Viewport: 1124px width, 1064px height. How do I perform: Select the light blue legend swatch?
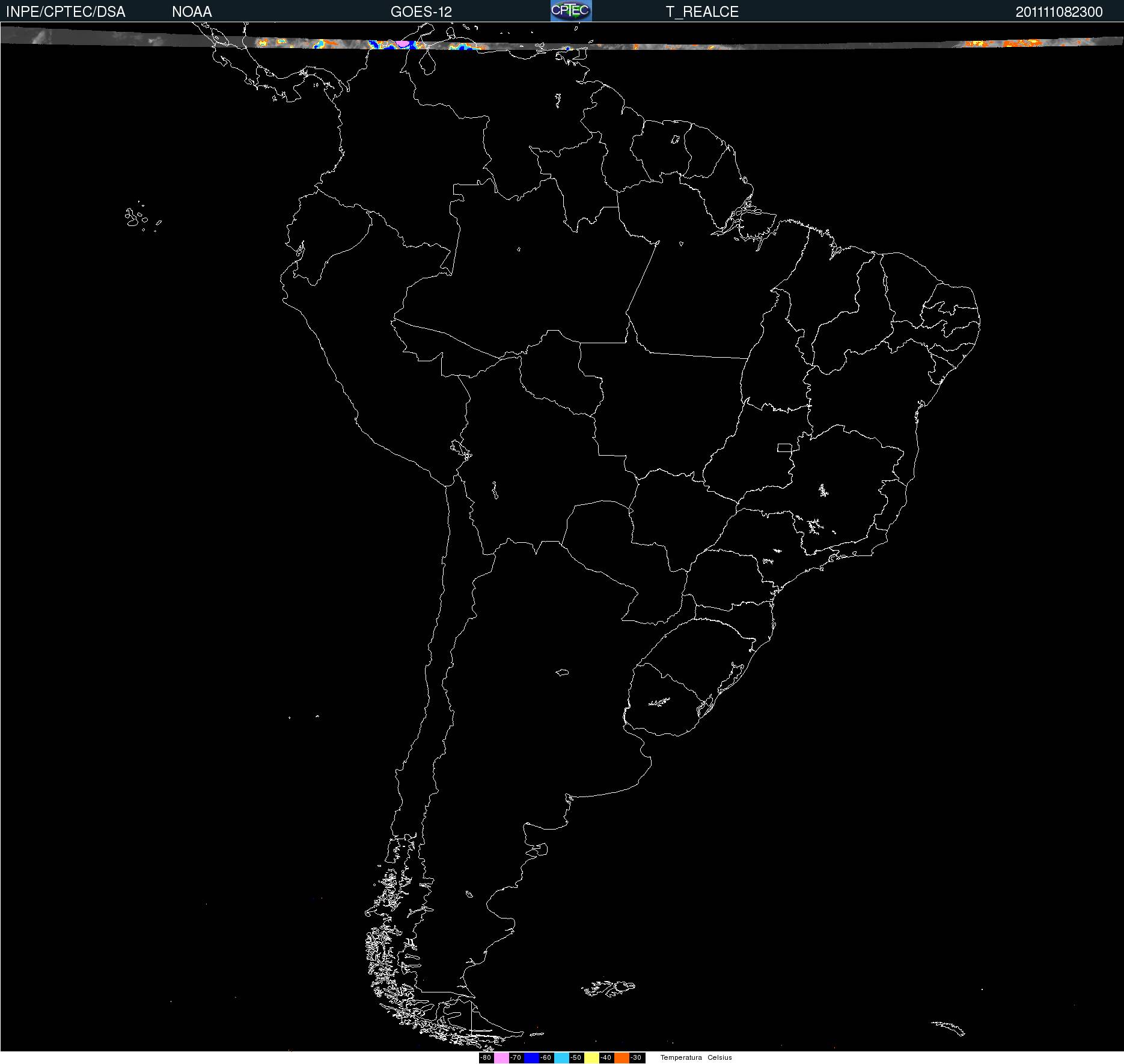point(561,1058)
